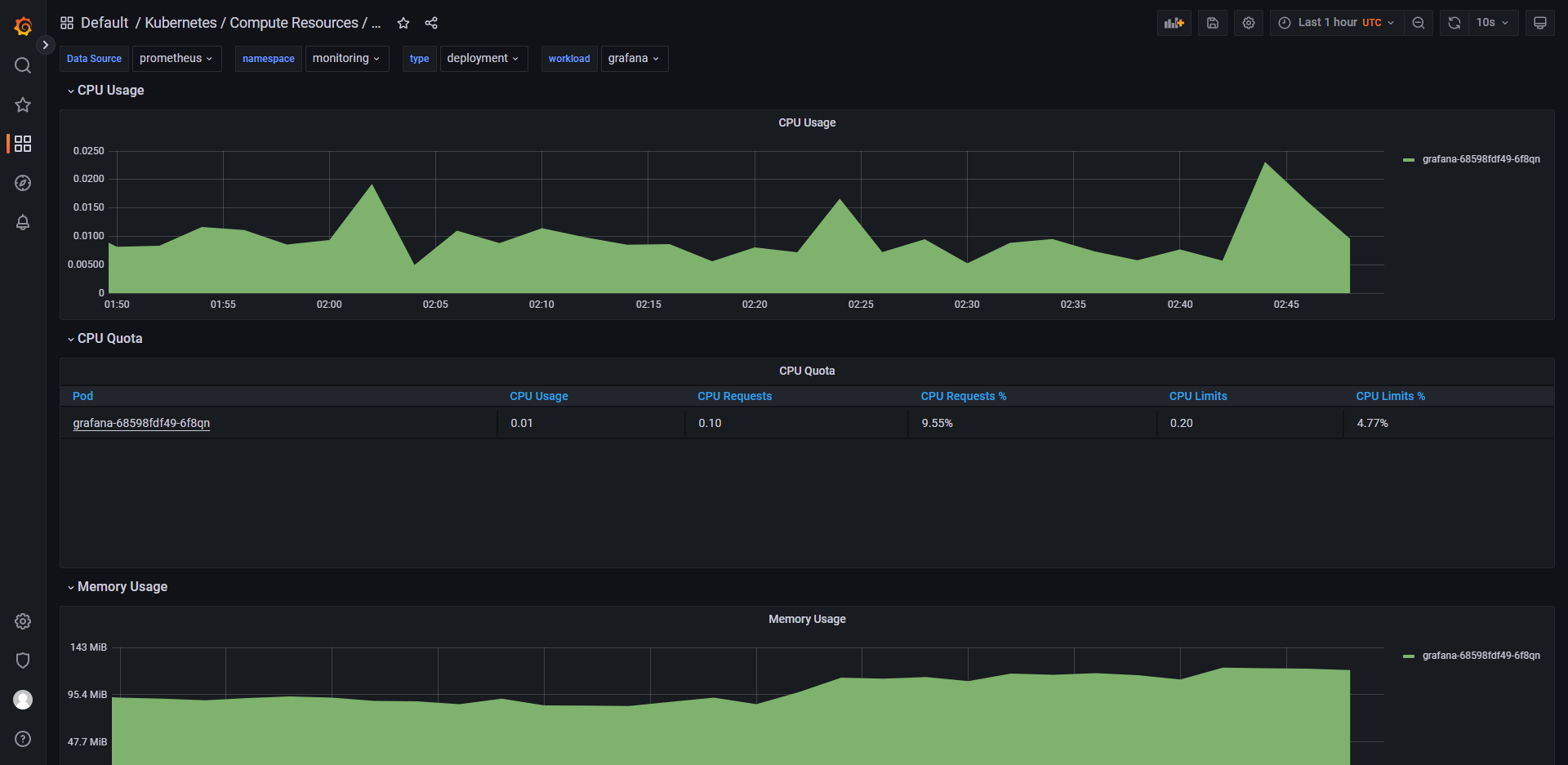Click the type variable label
The image size is (1568, 765).
pos(420,59)
